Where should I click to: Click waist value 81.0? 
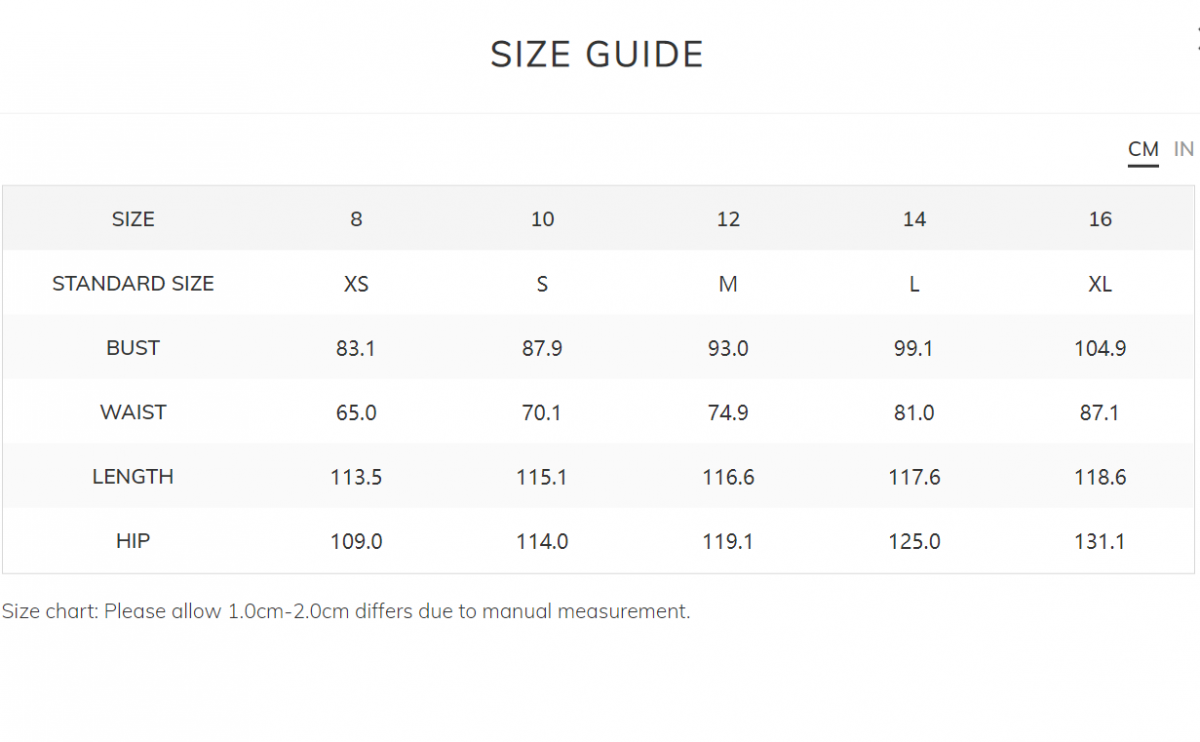(914, 413)
